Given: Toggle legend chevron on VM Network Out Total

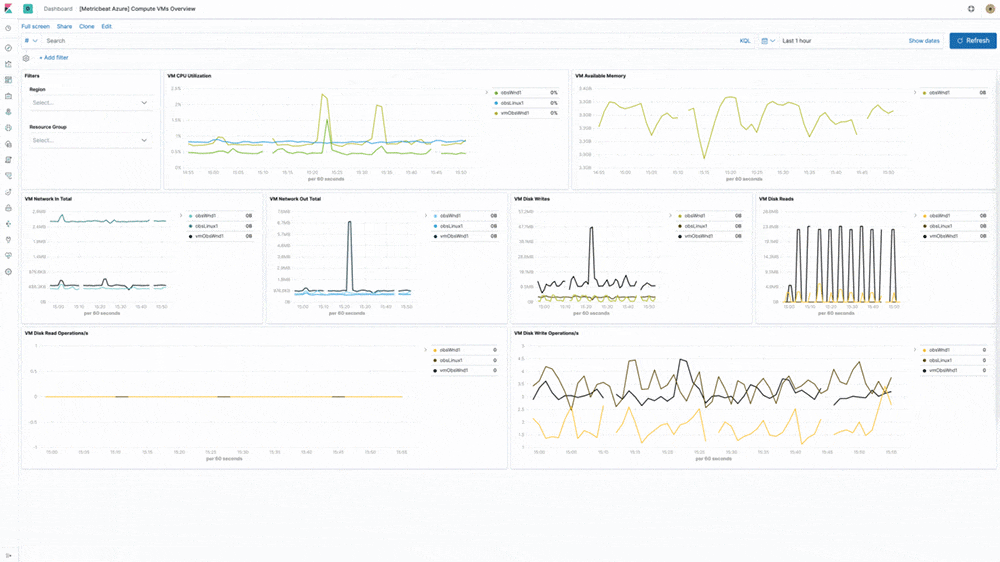Looking at the screenshot, I should point(426,216).
